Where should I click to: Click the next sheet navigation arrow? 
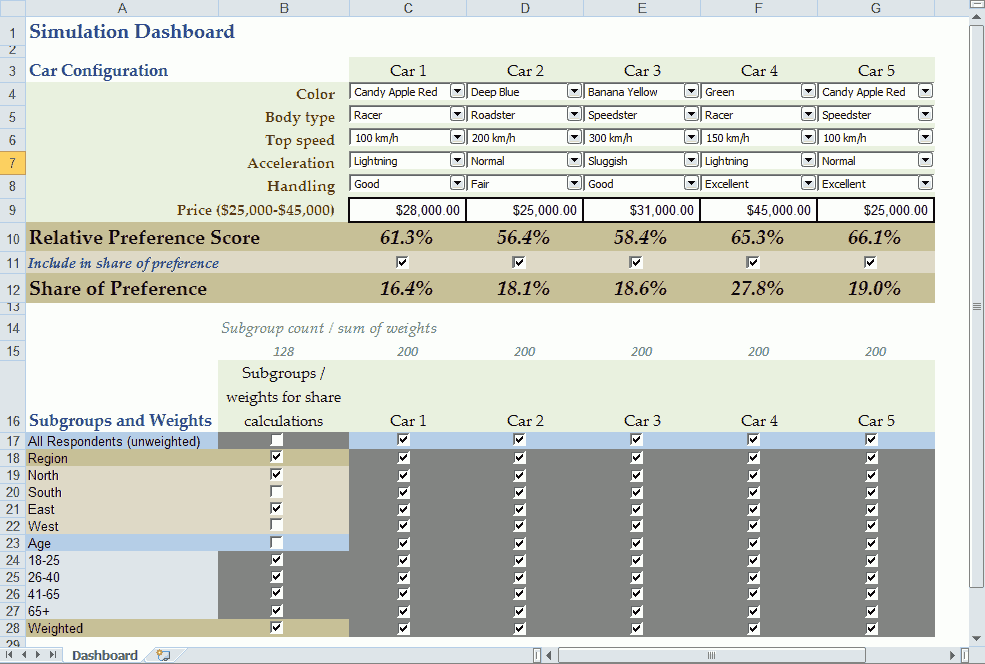tap(38, 655)
